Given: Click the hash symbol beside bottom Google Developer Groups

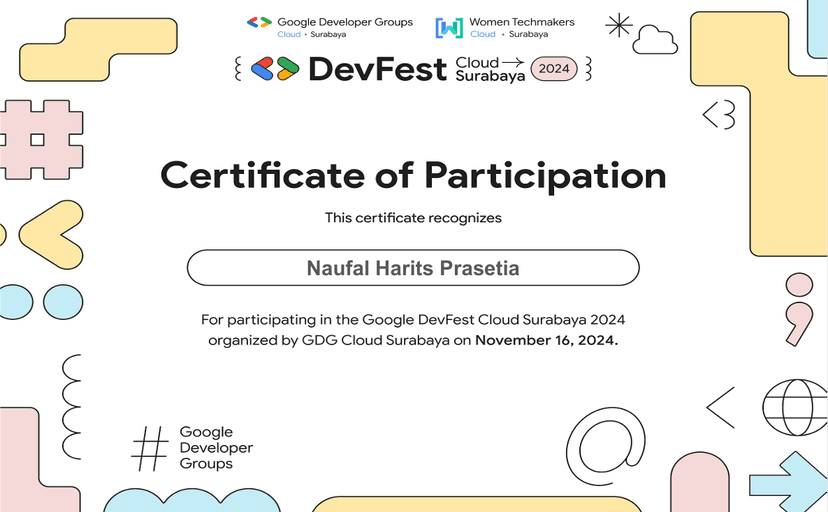Looking at the screenshot, I should click(150, 448).
